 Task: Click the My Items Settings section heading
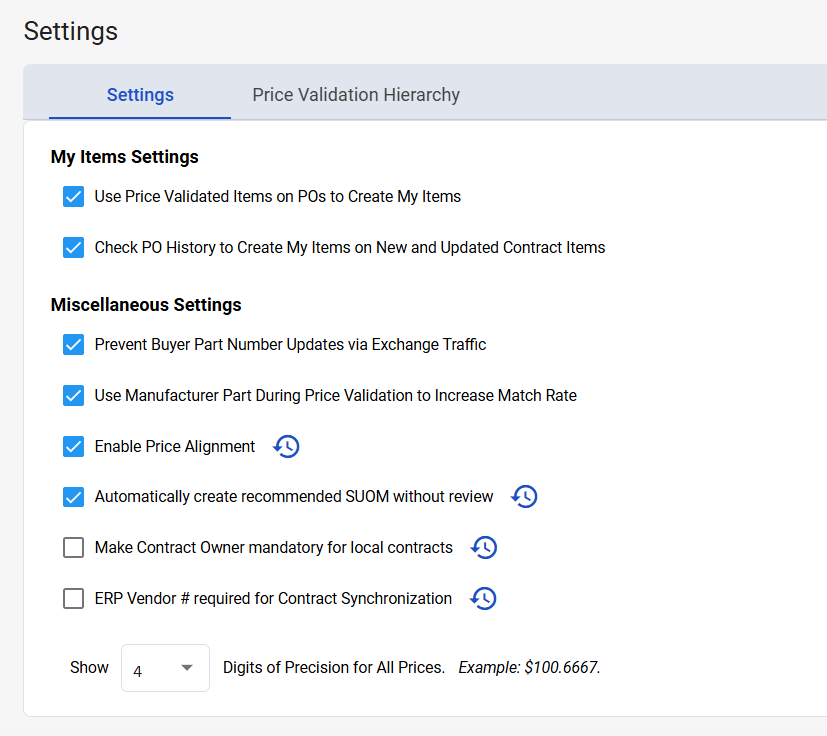(x=124, y=157)
